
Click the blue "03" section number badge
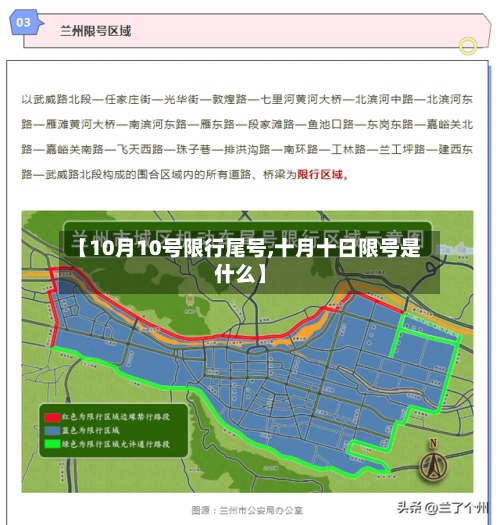click(x=25, y=23)
